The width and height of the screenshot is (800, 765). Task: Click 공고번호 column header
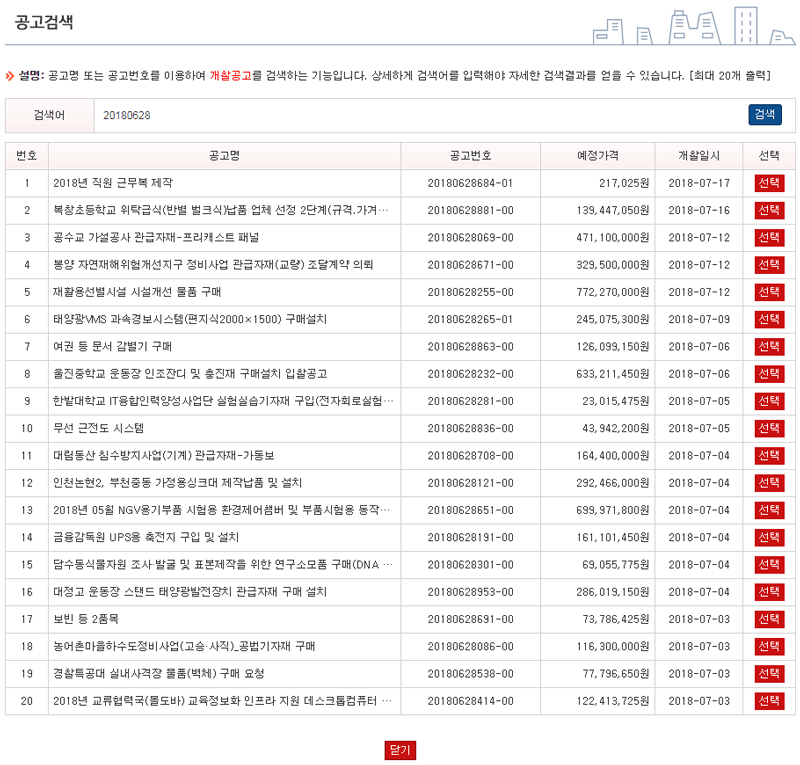(470, 156)
